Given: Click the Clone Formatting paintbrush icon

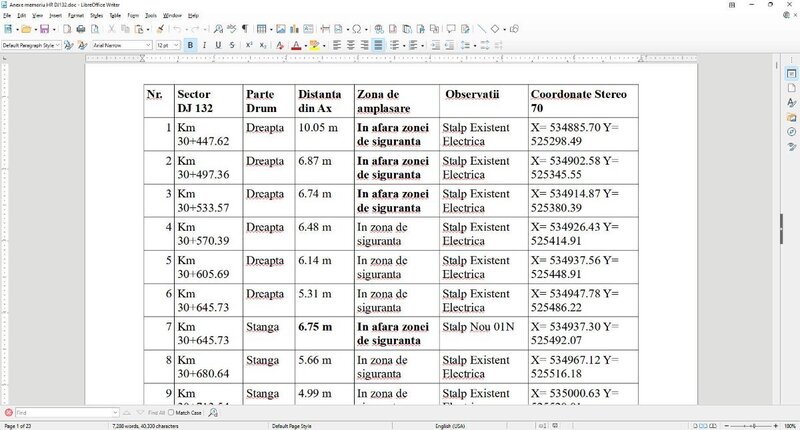Looking at the screenshot, I should coord(159,30).
